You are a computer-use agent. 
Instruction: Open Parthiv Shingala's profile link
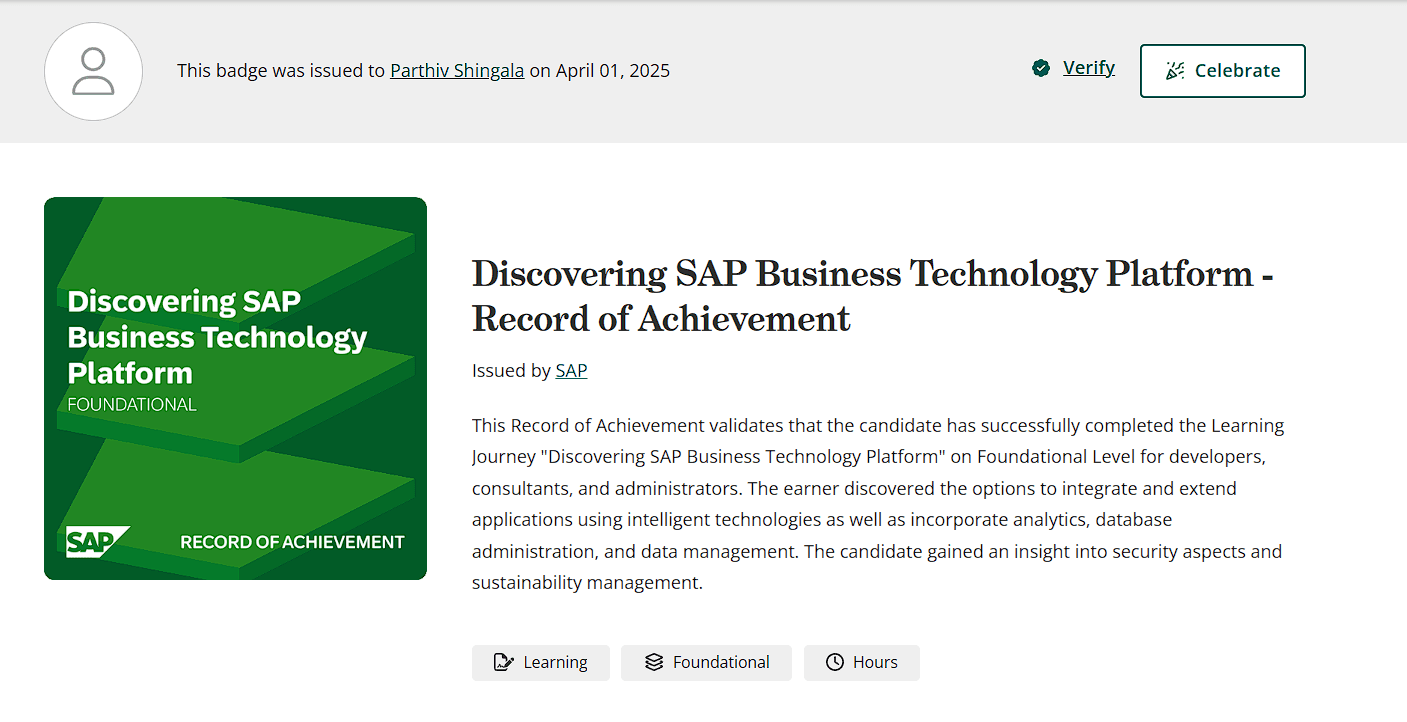point(457,71)
